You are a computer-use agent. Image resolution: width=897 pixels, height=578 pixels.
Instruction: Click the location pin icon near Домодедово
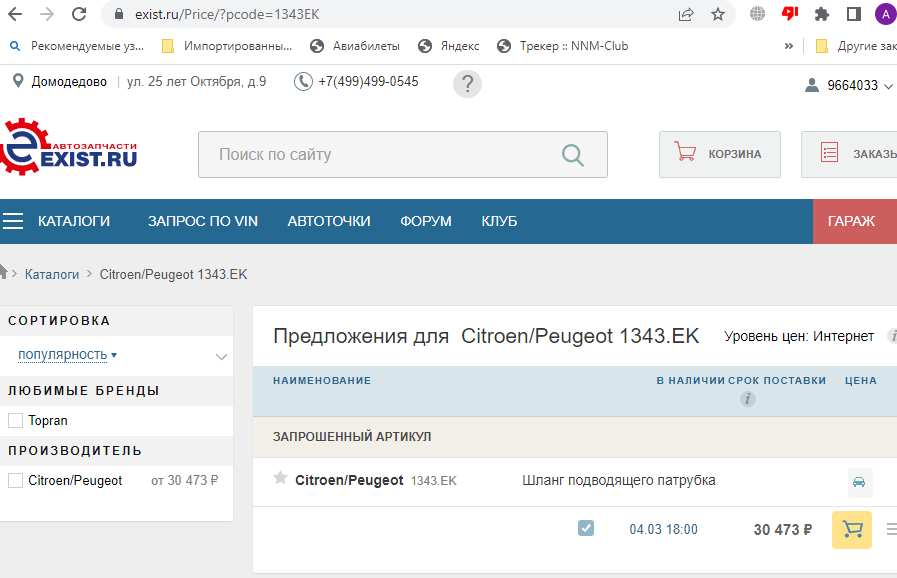pos(18,81)
